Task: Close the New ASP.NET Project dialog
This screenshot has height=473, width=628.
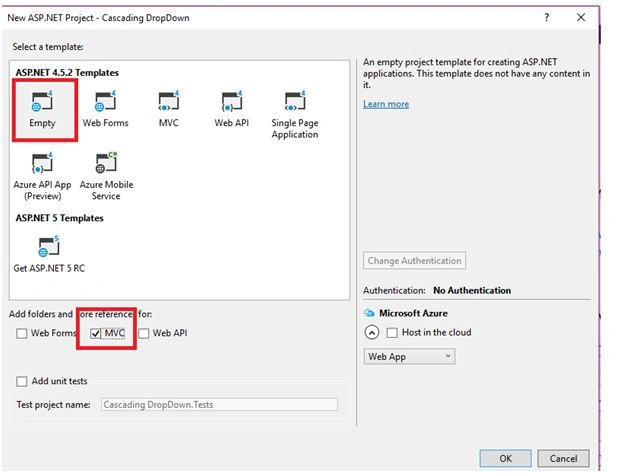Action: (581, 18)
